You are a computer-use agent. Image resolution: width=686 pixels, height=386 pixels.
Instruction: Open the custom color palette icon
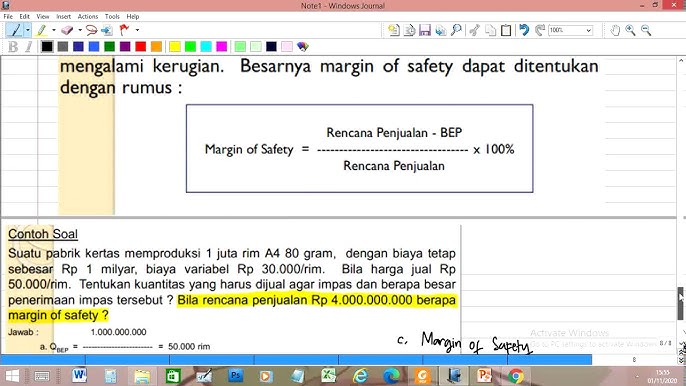click(303, 46)
